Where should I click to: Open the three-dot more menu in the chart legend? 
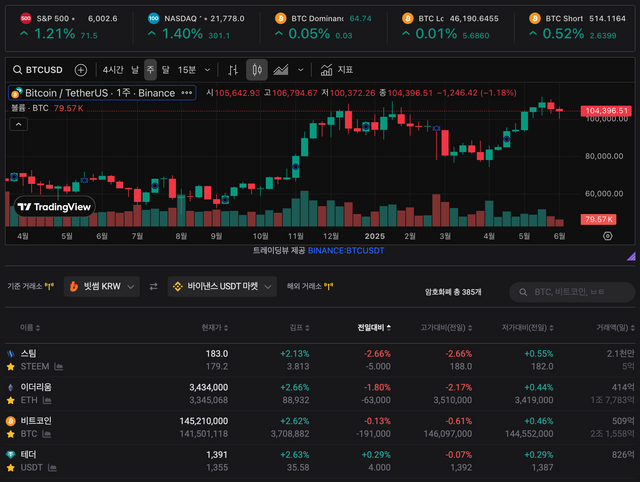(187, 93)
